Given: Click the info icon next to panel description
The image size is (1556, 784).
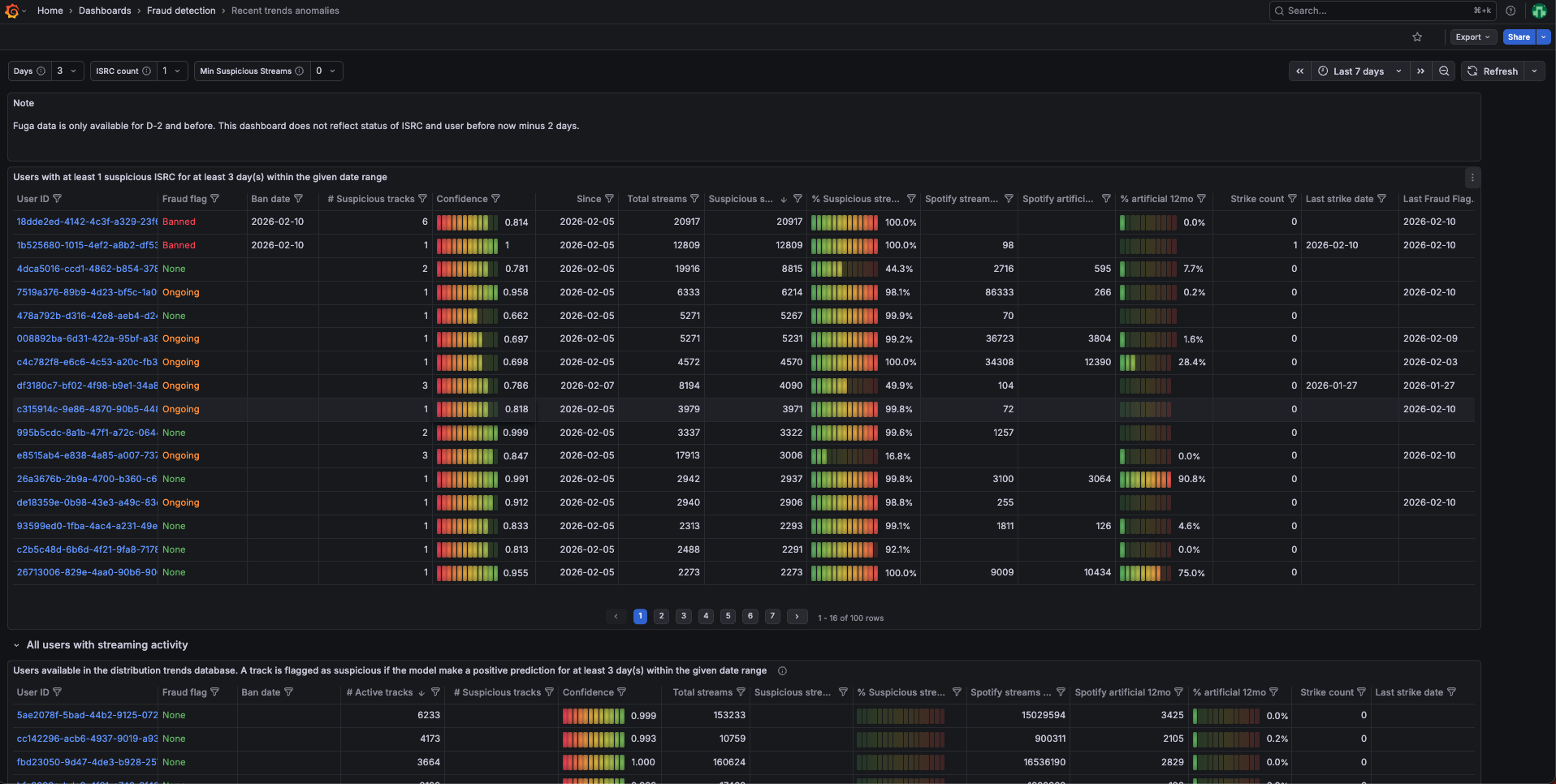Looking at the screenshot, I should (782, 670).
